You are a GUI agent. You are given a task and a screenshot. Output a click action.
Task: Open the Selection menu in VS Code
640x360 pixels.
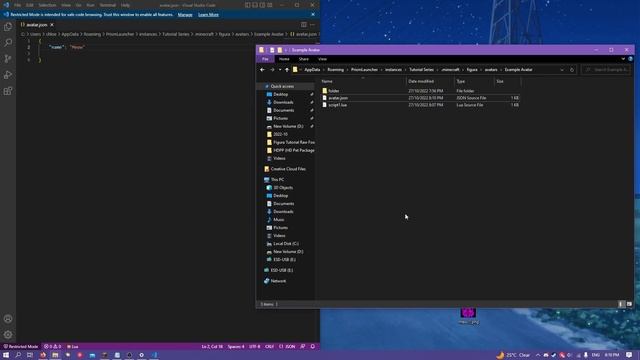click(x=47, y=5)
